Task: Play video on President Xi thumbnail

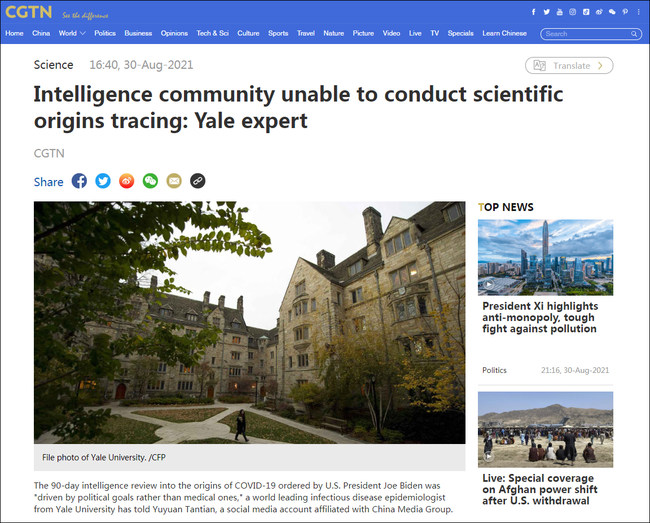Action: tap(489, 284)
